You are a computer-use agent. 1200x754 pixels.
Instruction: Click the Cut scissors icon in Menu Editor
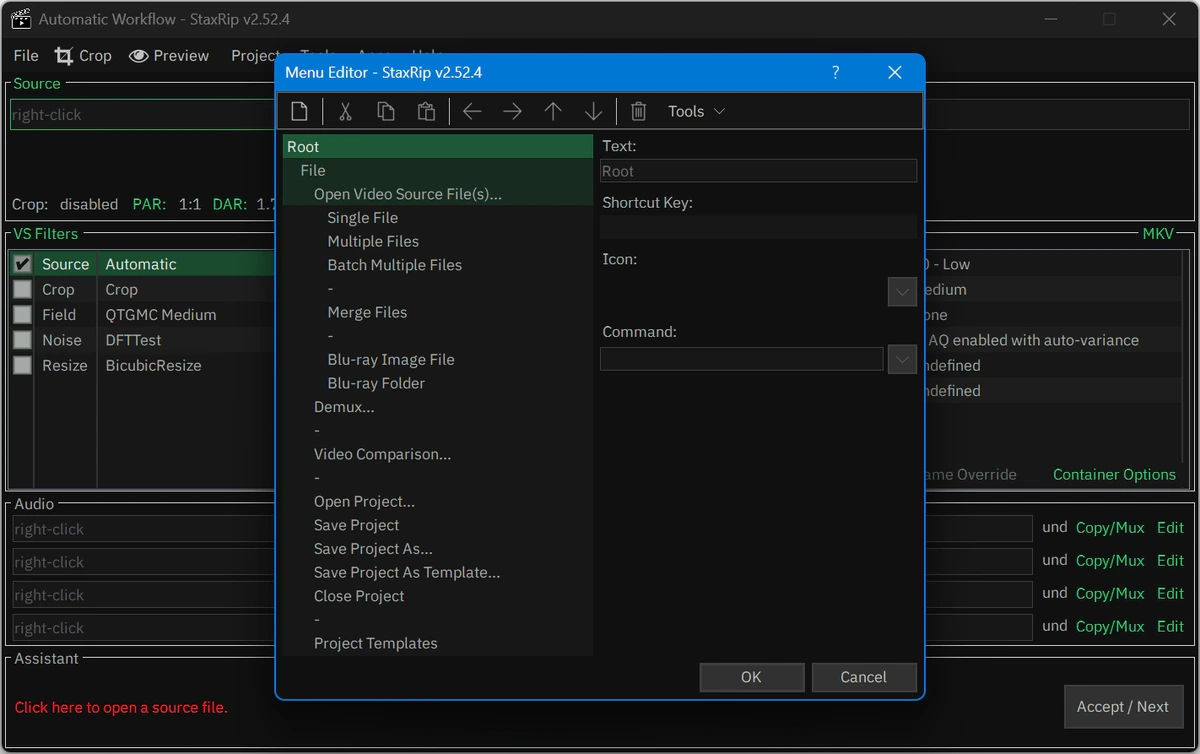pyautogui.click(x=345, y=111)
